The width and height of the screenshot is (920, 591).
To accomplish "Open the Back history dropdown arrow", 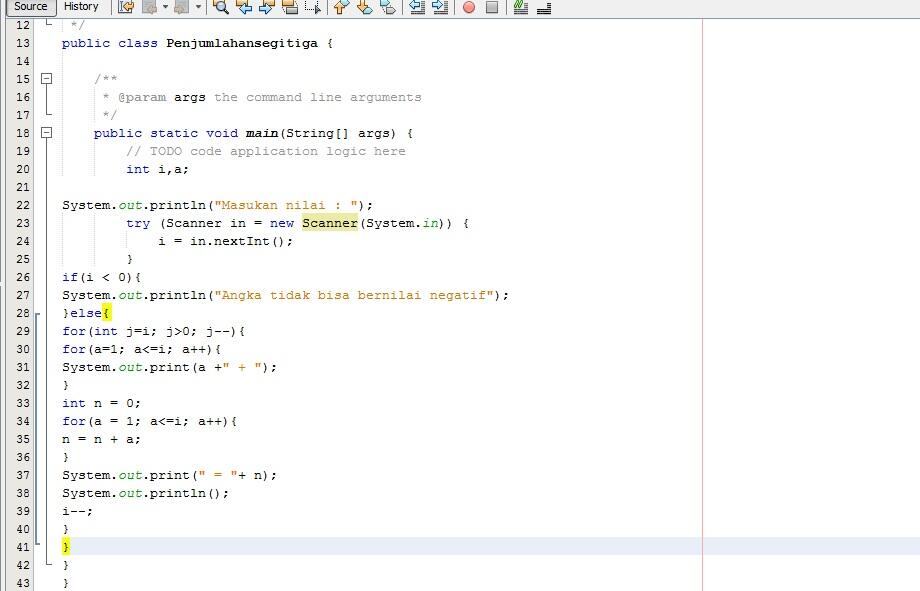I will (165, 7).
